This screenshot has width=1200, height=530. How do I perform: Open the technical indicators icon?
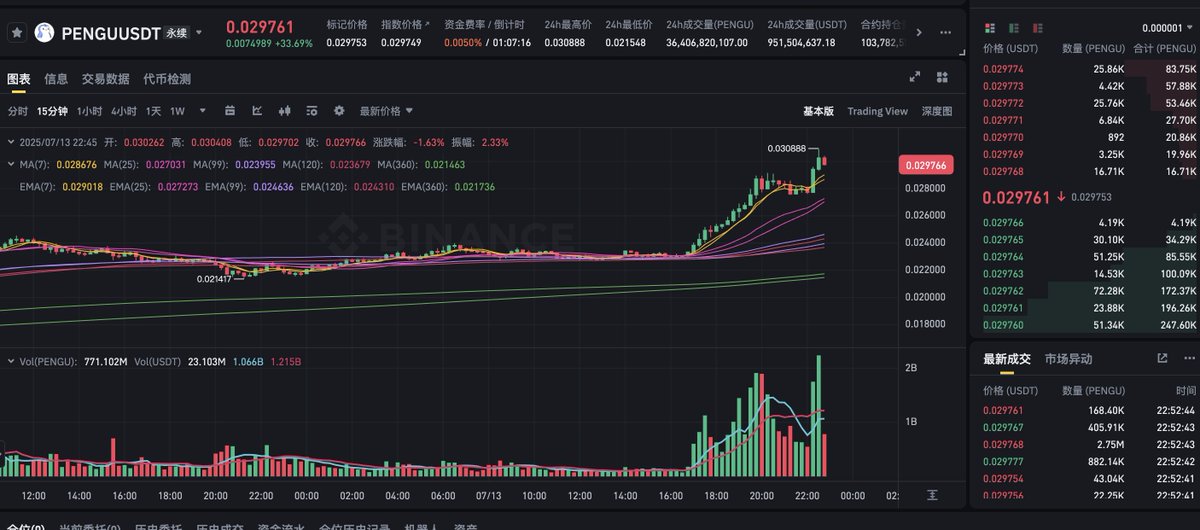(312, 111)
